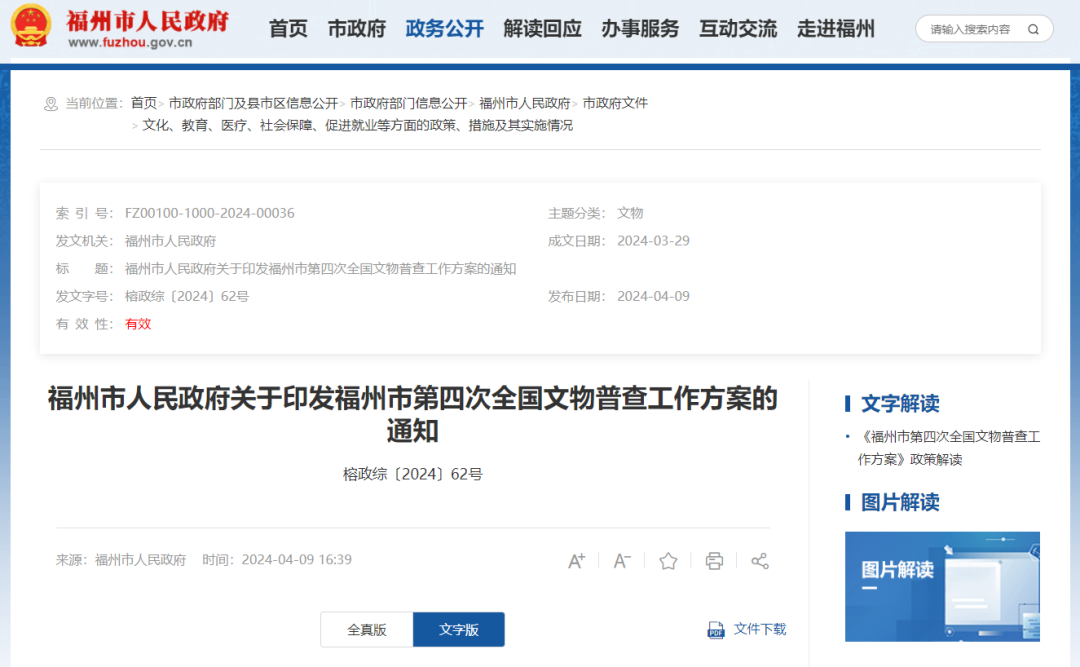Screen dimensions: 1080x667
Task: Click breadcrumb 市政府部门及县市区信息公开
Action: pyautogui.click(x=253, y=103)
